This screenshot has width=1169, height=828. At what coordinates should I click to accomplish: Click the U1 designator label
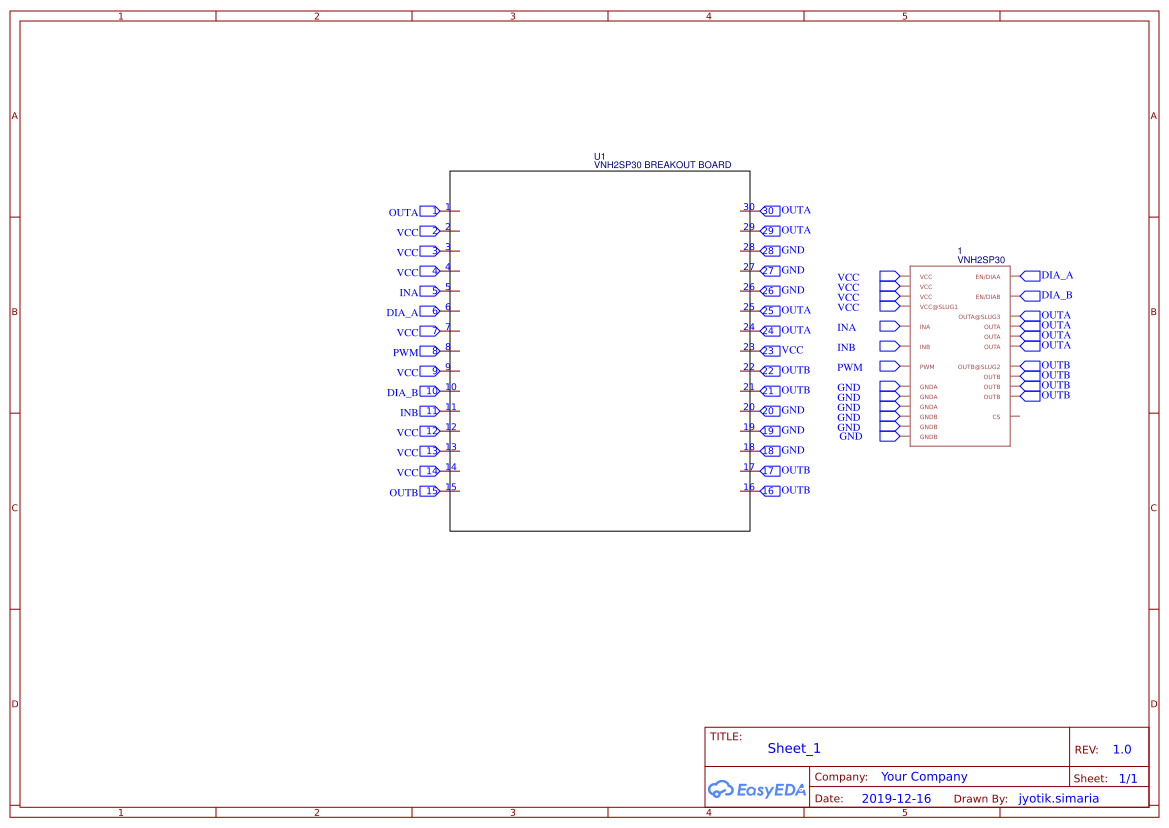600,157
